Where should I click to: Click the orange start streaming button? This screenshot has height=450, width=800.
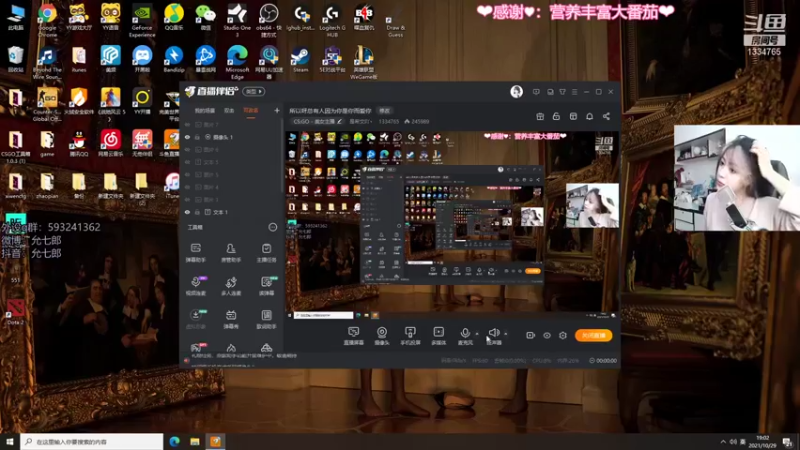click(x=593, y=335)
